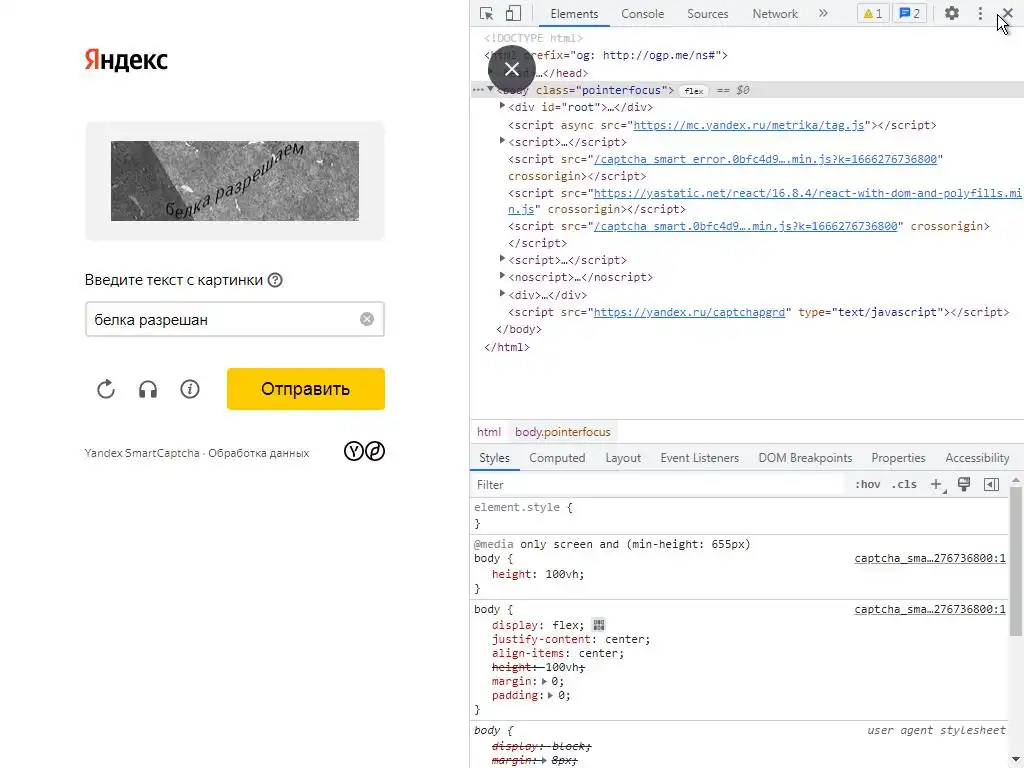
Task: Click the round Yandex badge icons in the footer
Action: (364, 451)
